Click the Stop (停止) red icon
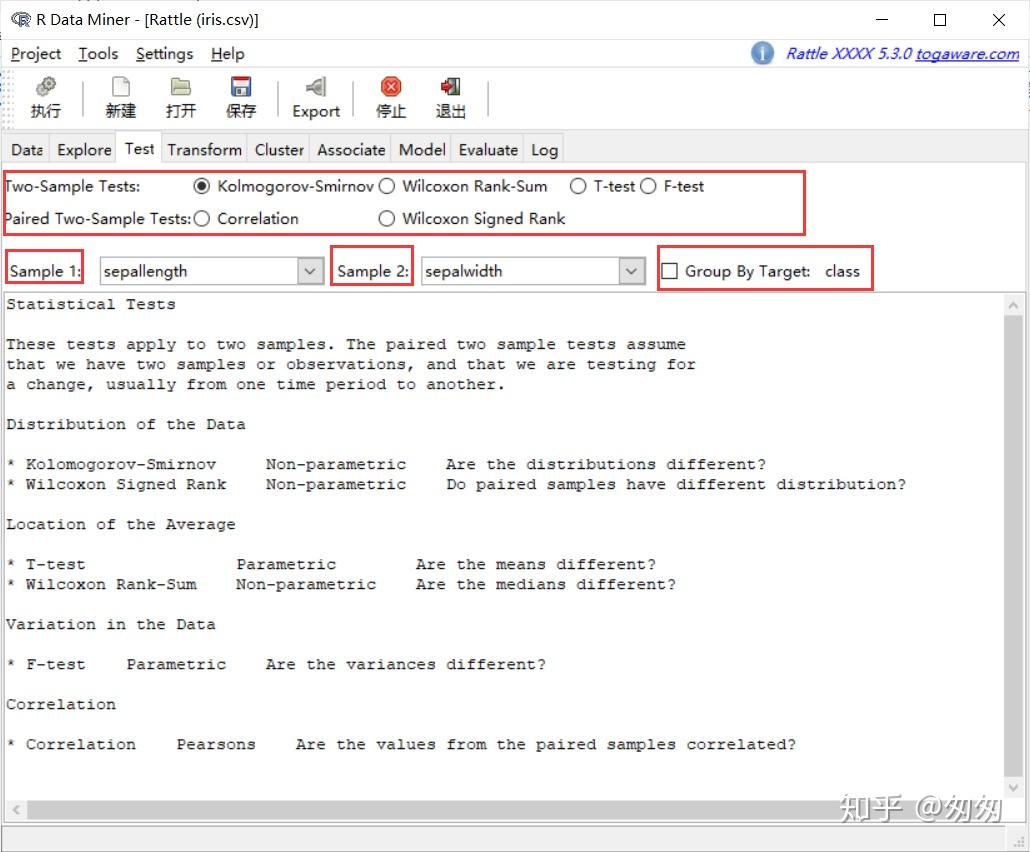The width and height of the screenshot is (1030, 852). pos(391,87)
